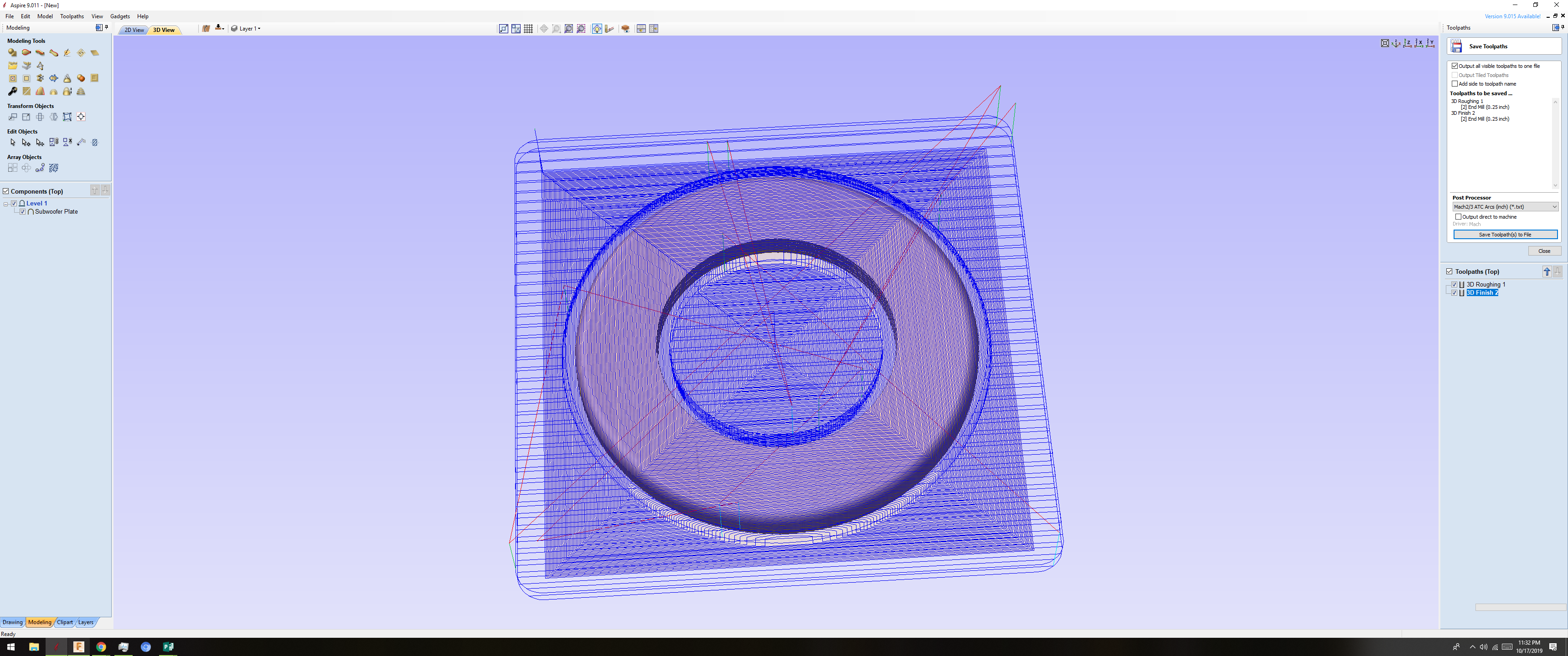Click Save Toolpath(s) to File button

(1505, 235)
